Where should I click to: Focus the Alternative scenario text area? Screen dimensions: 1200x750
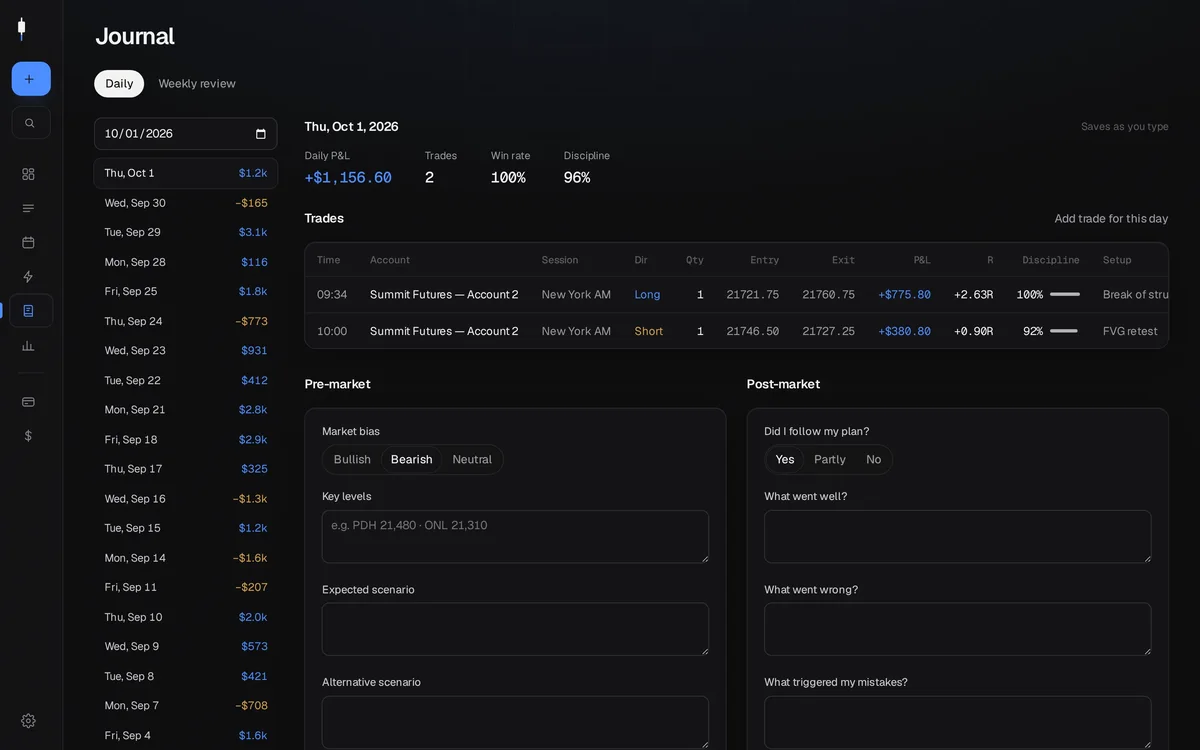click(515, 722)
